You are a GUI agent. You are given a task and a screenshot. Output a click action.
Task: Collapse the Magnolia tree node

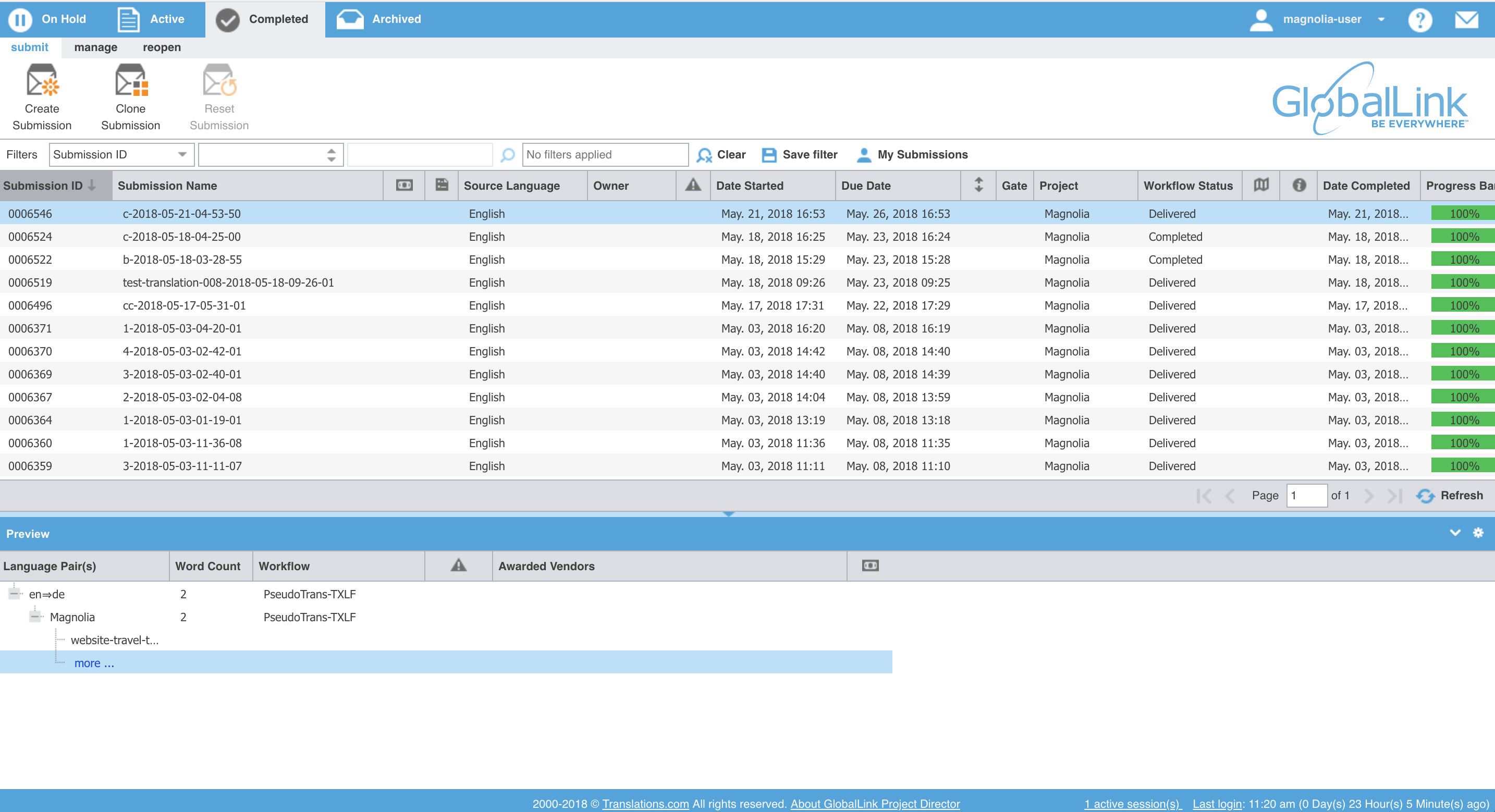(x=35, y=617)
